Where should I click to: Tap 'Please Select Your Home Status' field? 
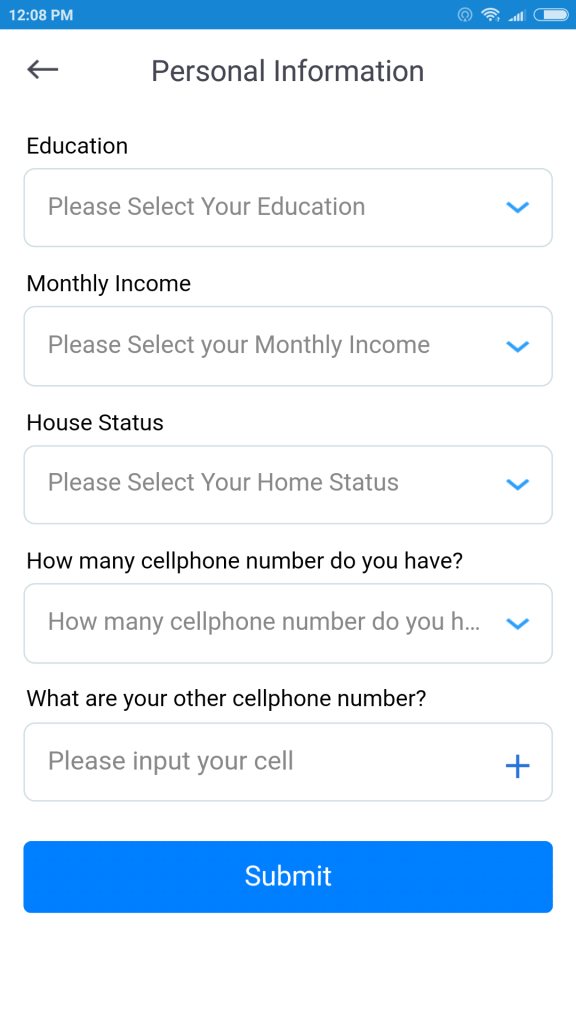(288, 485)
